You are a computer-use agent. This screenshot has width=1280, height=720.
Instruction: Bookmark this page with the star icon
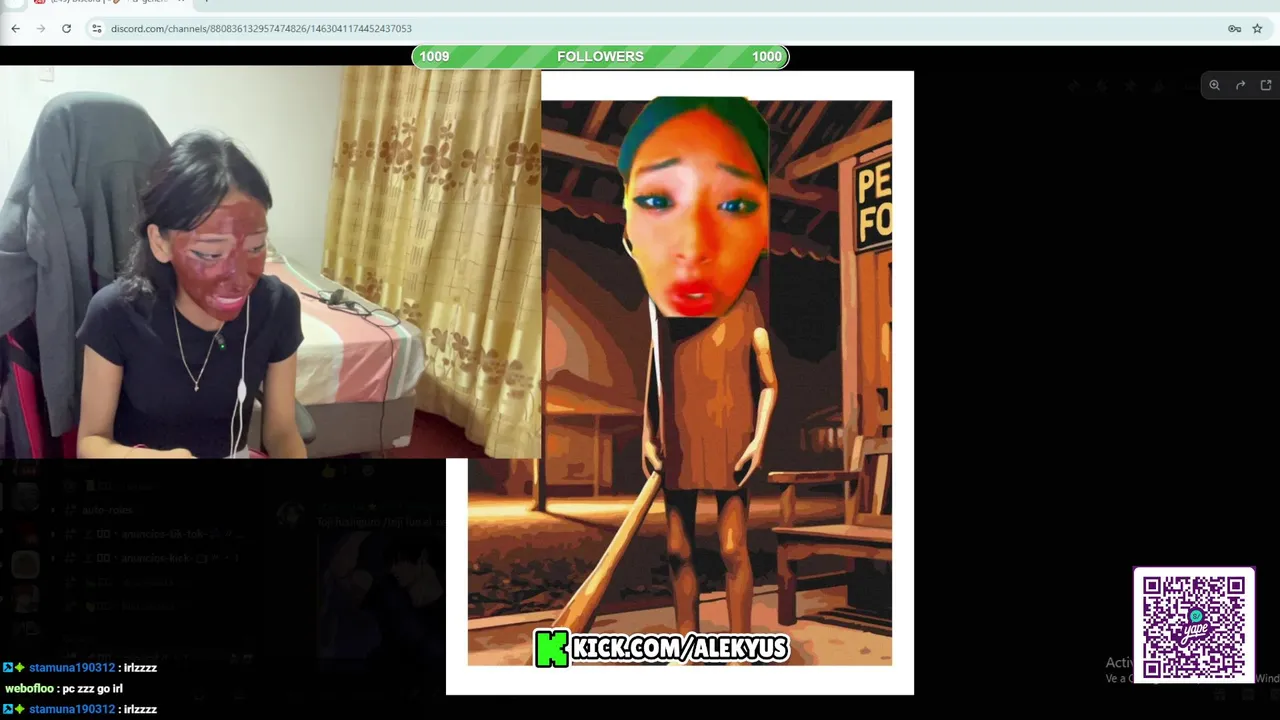[1257, 29]
